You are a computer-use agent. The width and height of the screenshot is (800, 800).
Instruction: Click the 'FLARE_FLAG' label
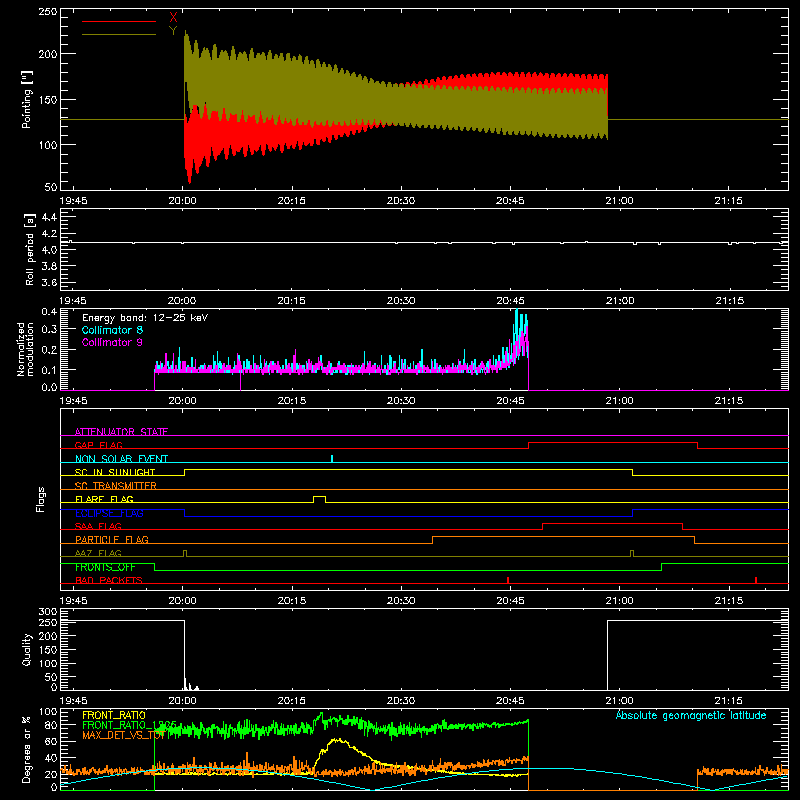click(104, 499)
